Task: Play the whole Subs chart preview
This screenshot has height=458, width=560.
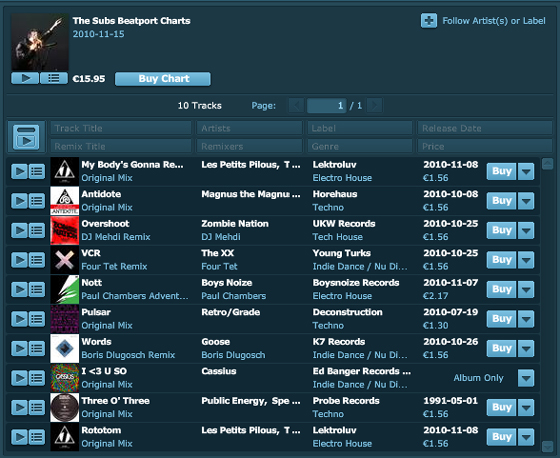Action: 25,78
